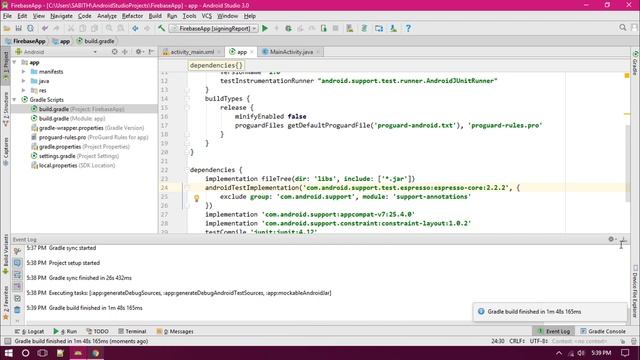Screen dimensions: 640x360
Task: Open the File menu
Action: [7, 16]
